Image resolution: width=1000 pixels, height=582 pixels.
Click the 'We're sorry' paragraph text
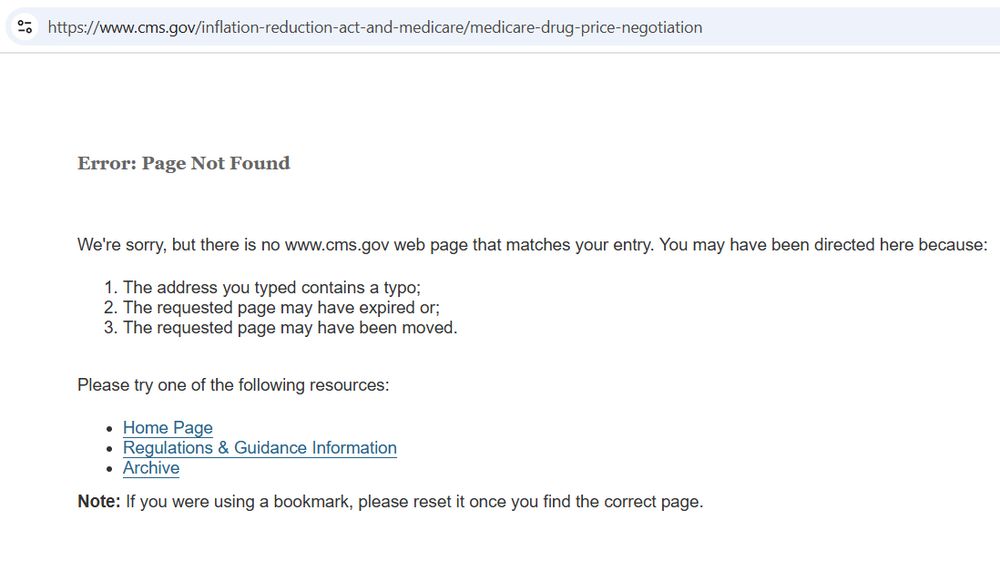(532, 245)
